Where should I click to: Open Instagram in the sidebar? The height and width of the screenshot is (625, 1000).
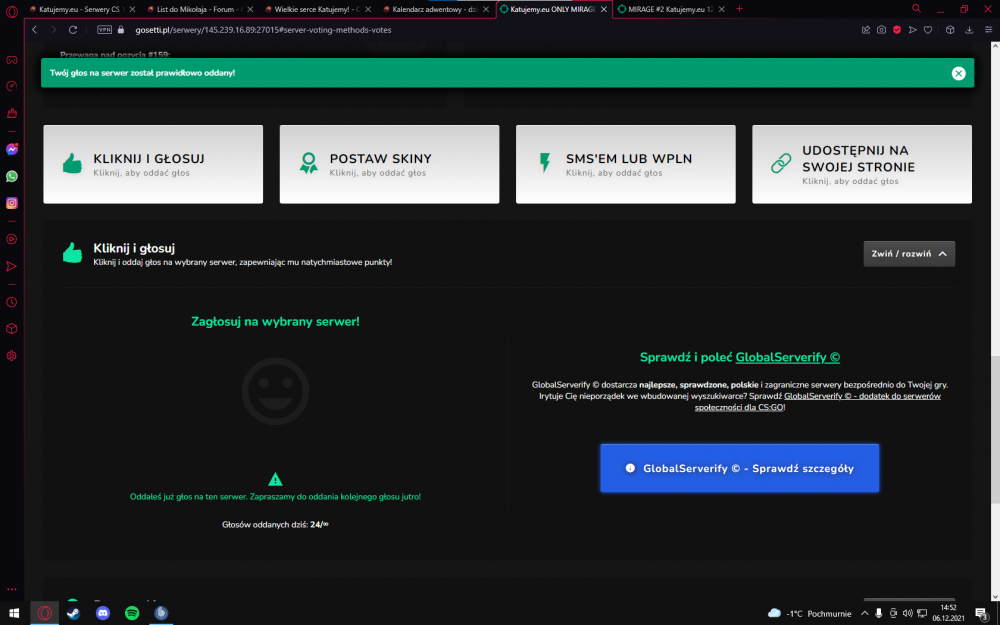(11, 203)
